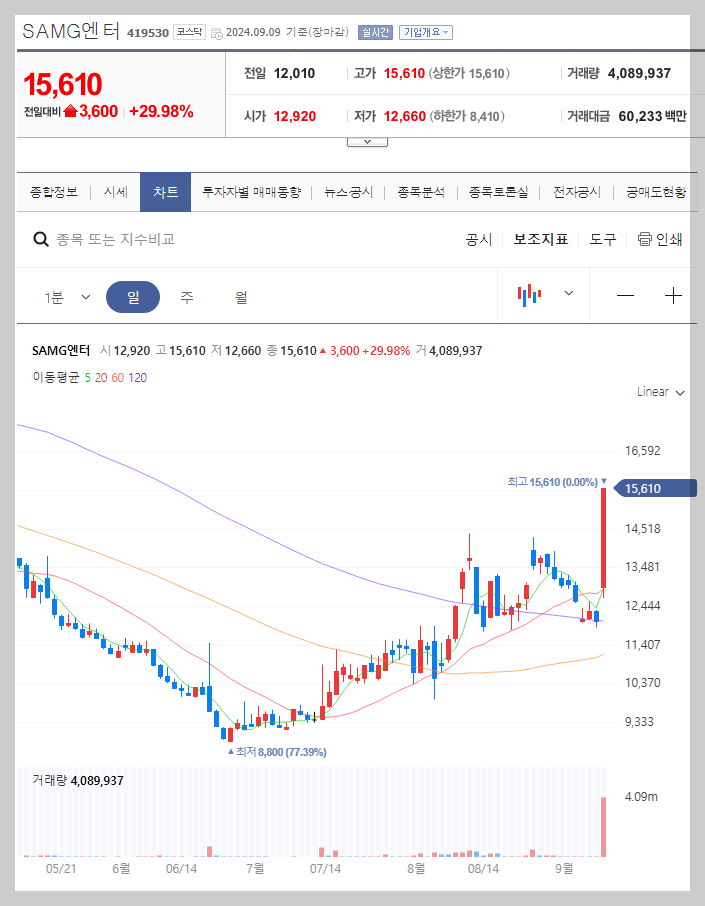Click the search magnifier icon
This screenshot has height=906, width=705.
[x=40, y=239]
